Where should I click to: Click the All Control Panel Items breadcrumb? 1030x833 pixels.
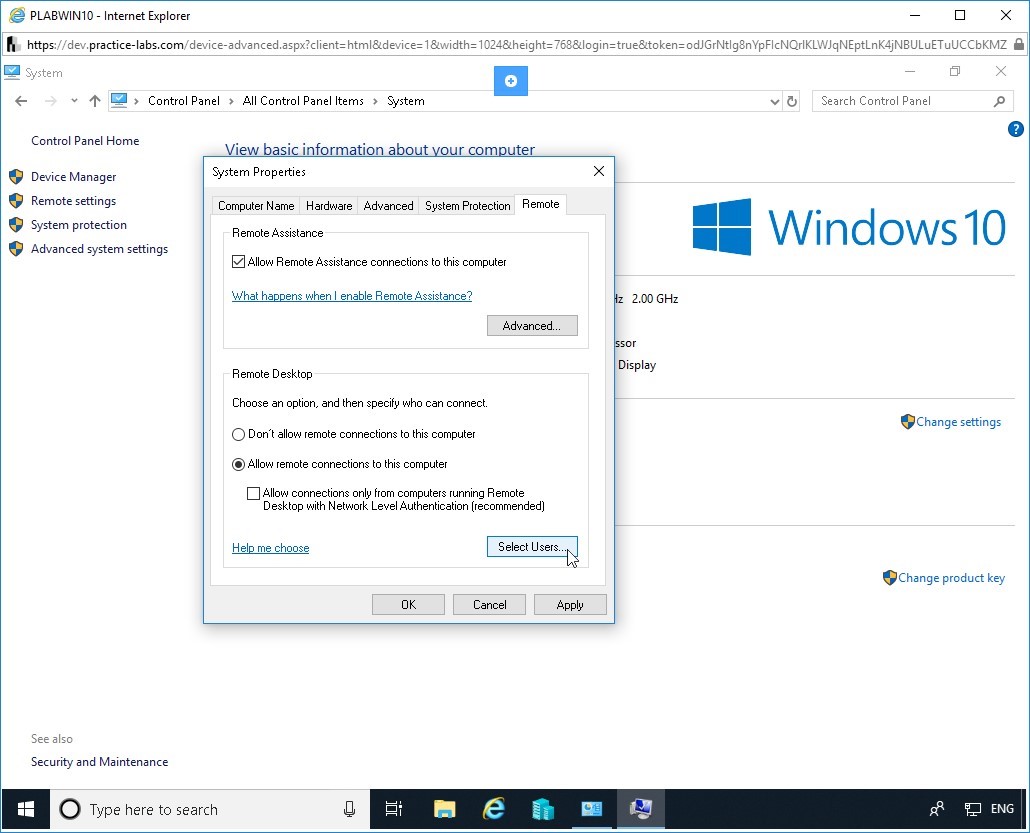[303, 101]
